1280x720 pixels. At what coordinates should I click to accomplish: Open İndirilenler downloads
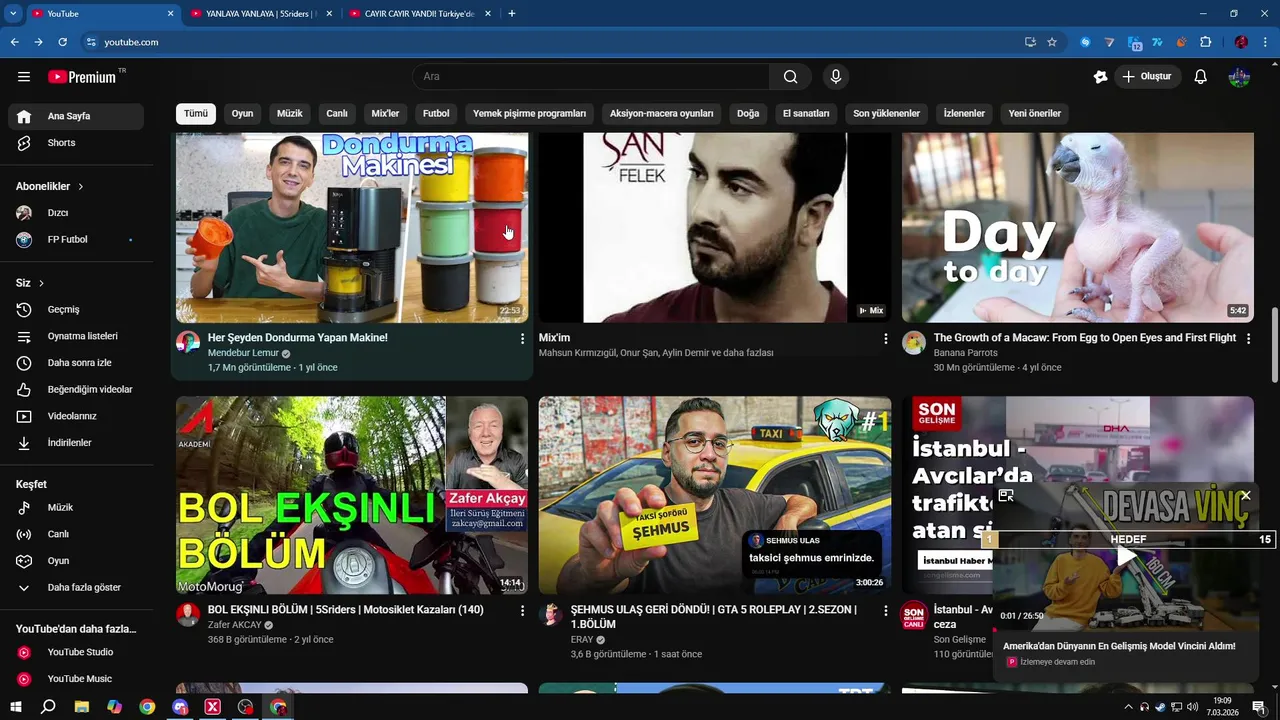tap(76, 443)
